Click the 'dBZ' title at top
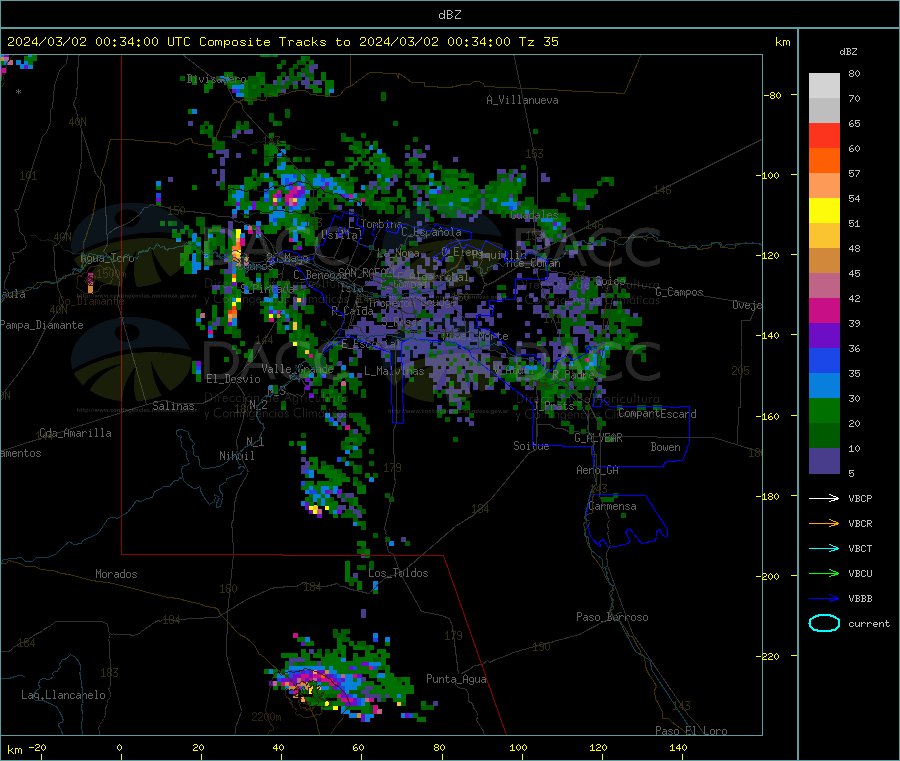The image size is (900, 761). [x=449, y=15]
